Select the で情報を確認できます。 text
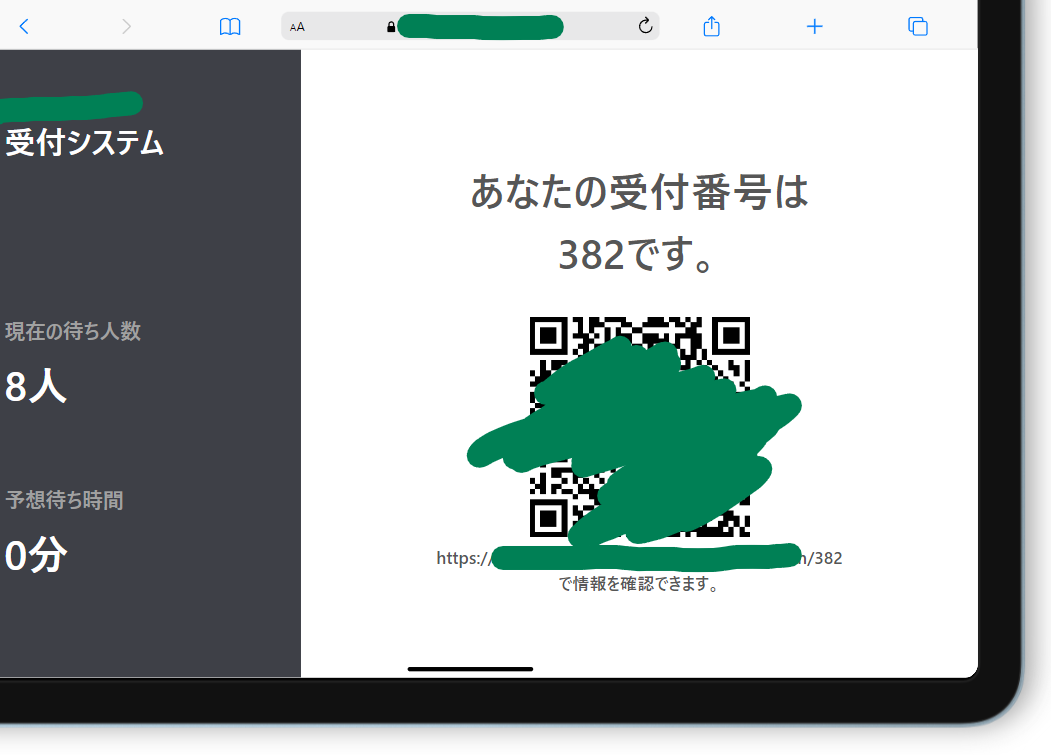This screenshot has width=1051, height=755. [x=639, y=584]
